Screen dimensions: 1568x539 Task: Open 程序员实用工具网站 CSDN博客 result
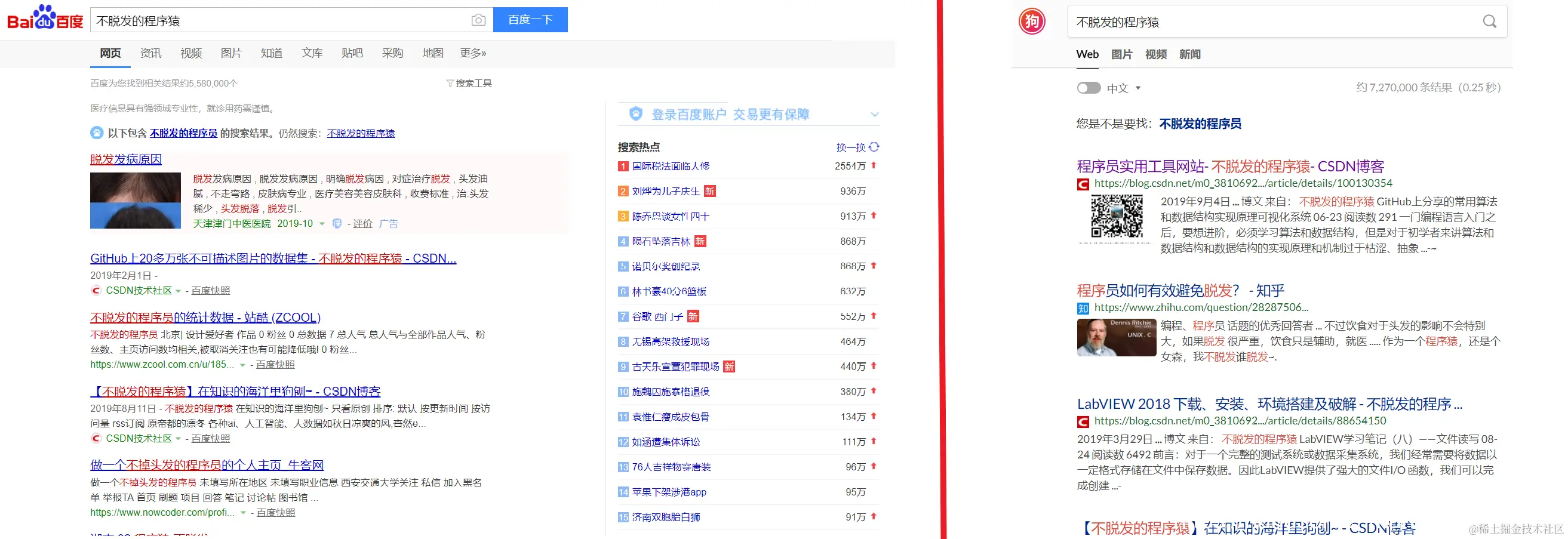tap(1230, 166)
